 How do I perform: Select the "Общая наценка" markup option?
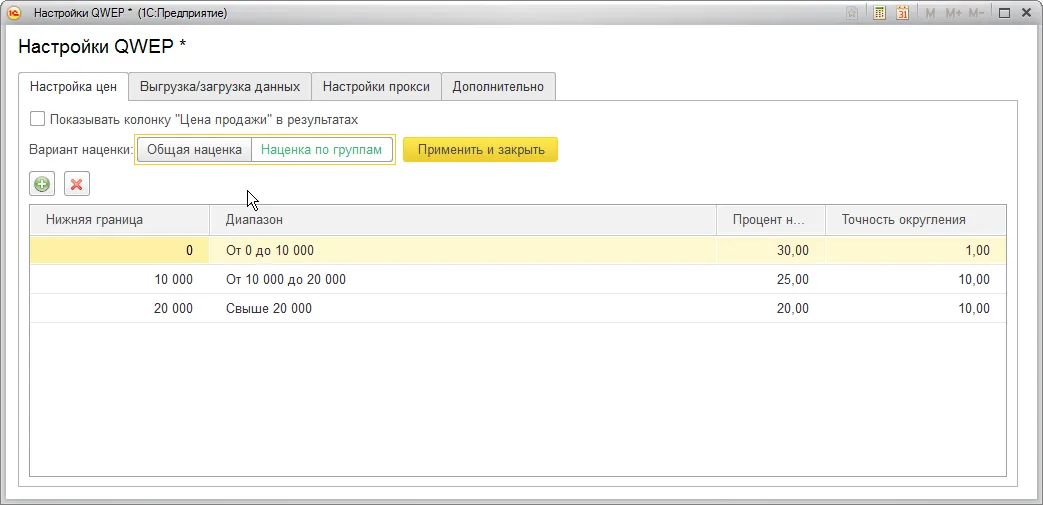click(x=194, y=150)
